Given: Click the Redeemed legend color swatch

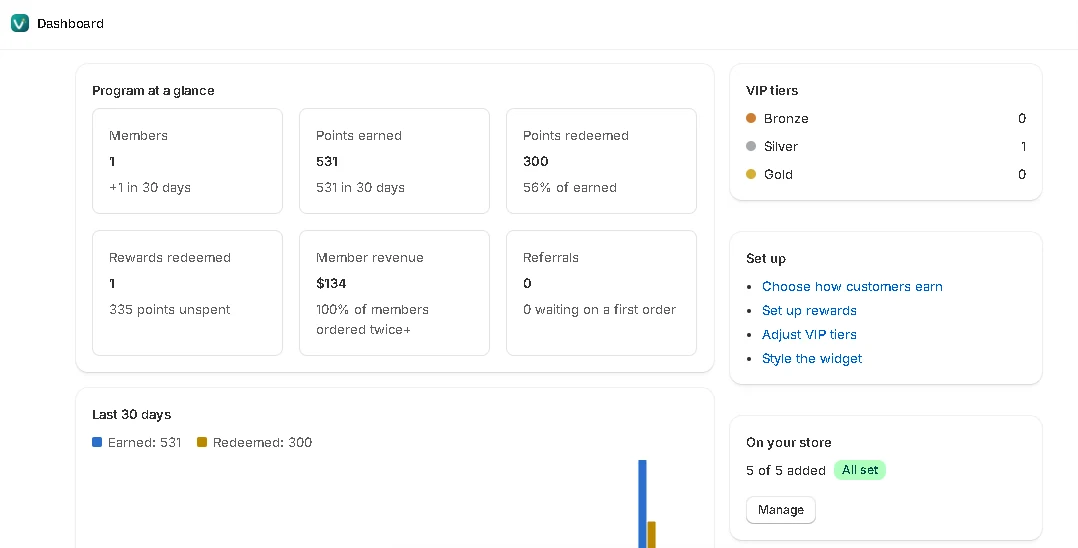Looking at the screenshot, I should (x=201, y=442).
